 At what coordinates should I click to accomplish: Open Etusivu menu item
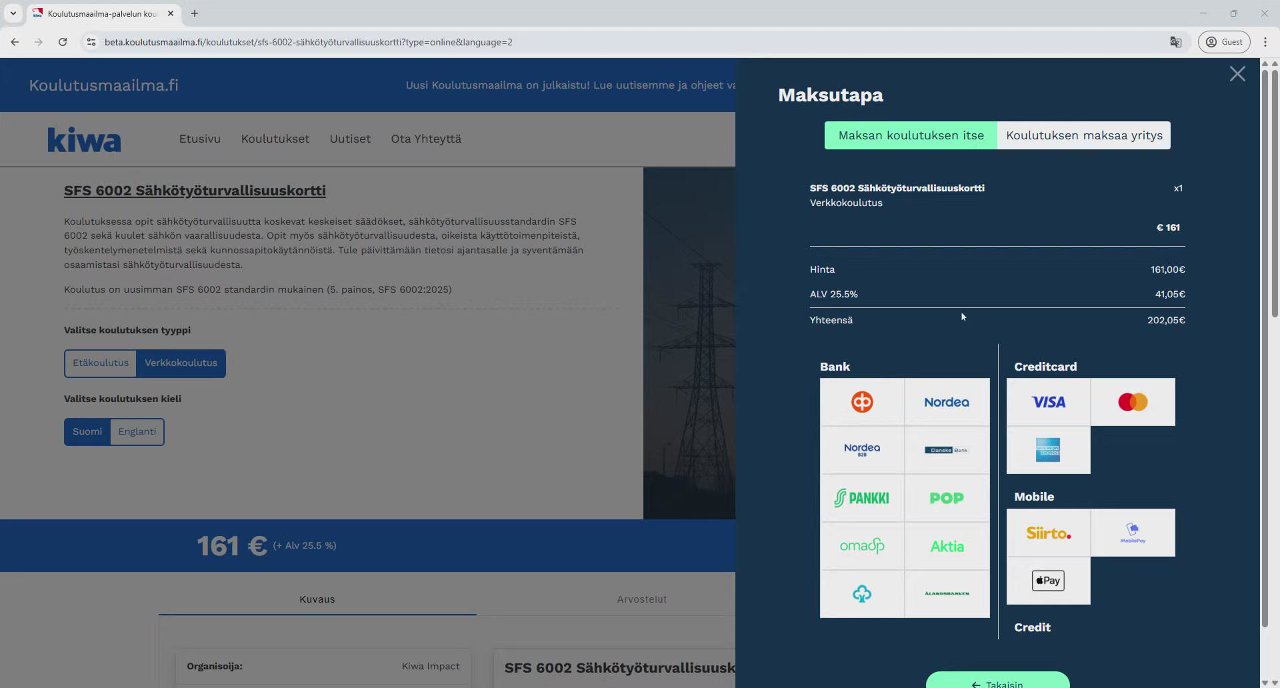[200, 139]
